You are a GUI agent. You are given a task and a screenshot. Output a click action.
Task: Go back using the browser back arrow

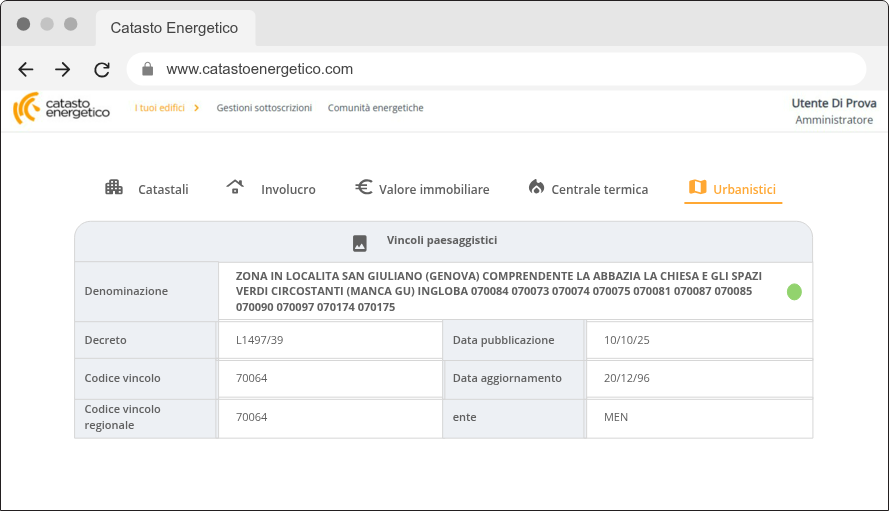coord(26,69)
